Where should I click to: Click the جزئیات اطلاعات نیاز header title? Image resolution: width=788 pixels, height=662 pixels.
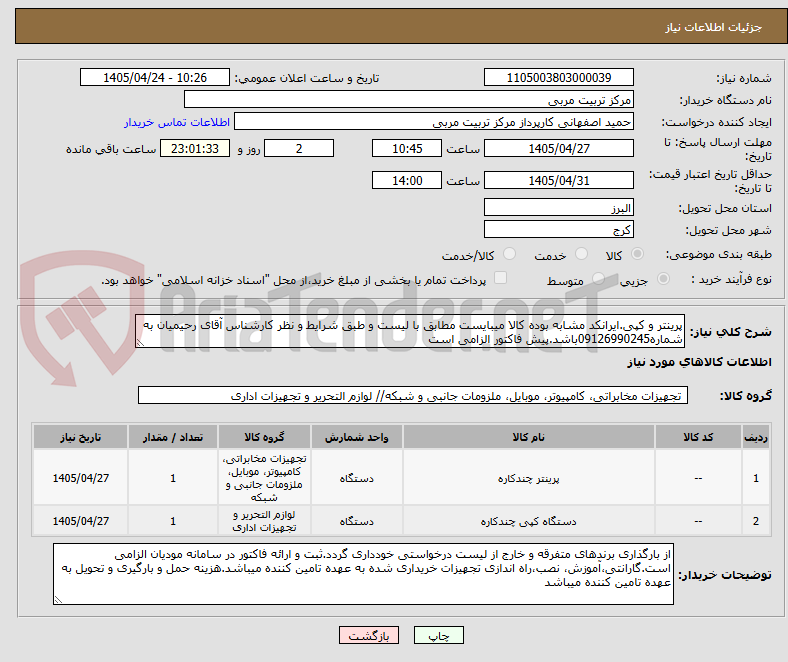[714, 27]
